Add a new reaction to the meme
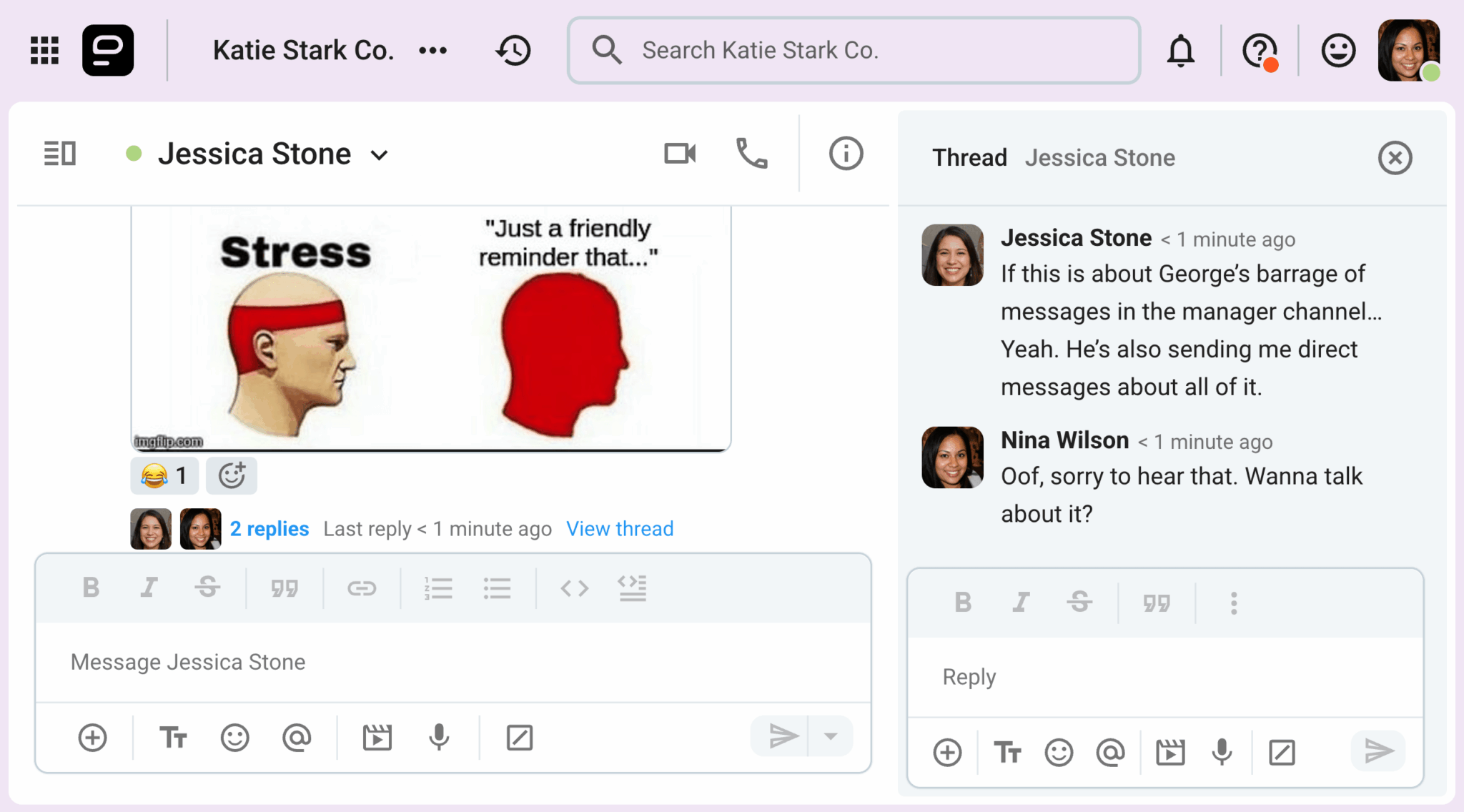The width and height of the screenshot is (1464, 812). [232, 475]
